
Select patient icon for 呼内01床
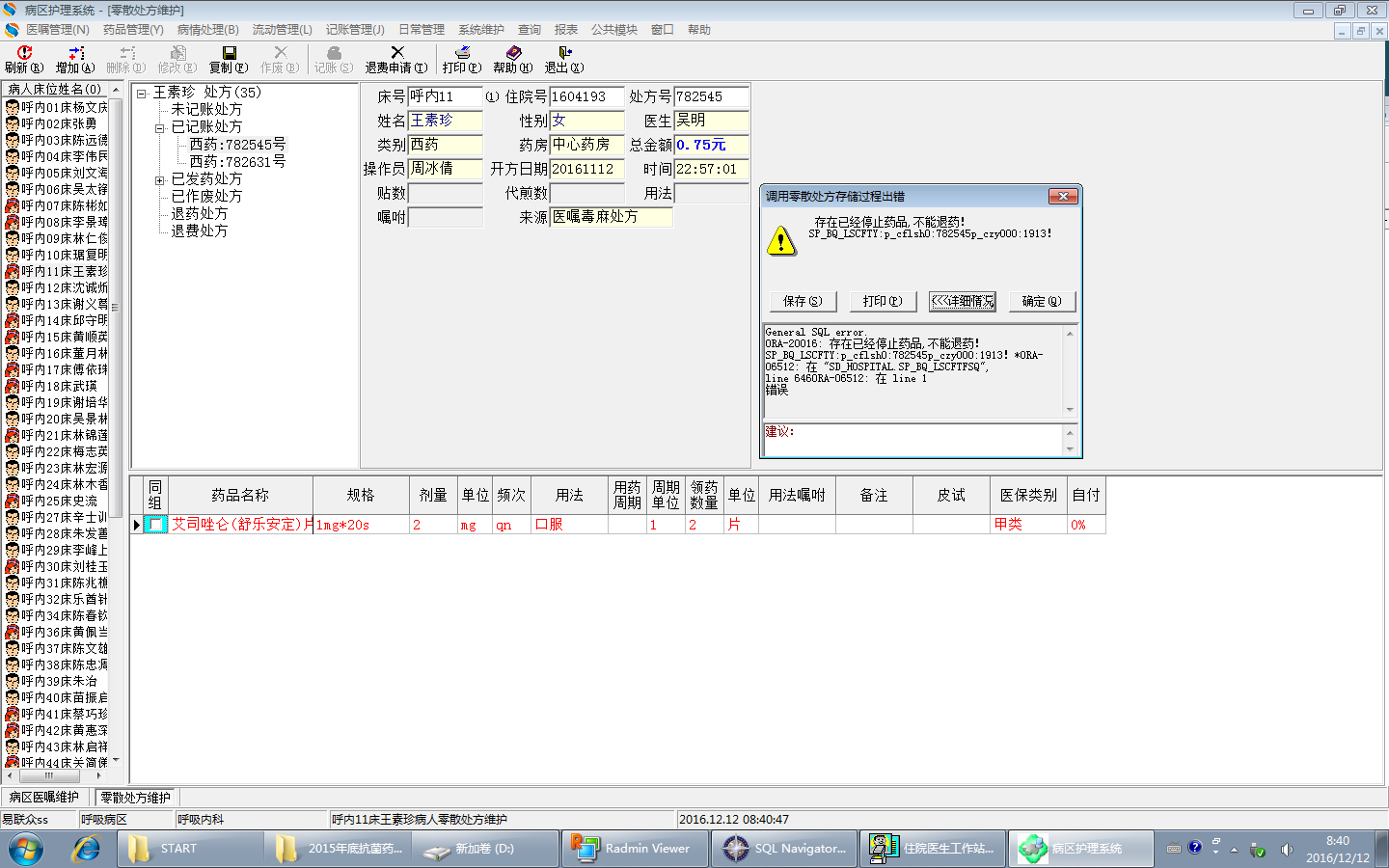13,107
